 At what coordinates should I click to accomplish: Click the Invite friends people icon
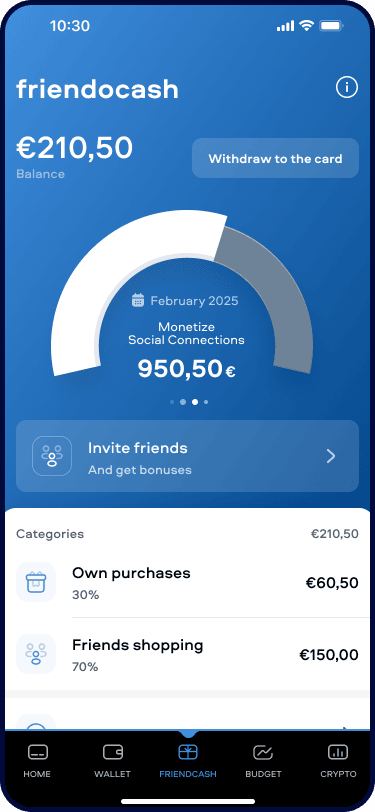click(52, 456)
